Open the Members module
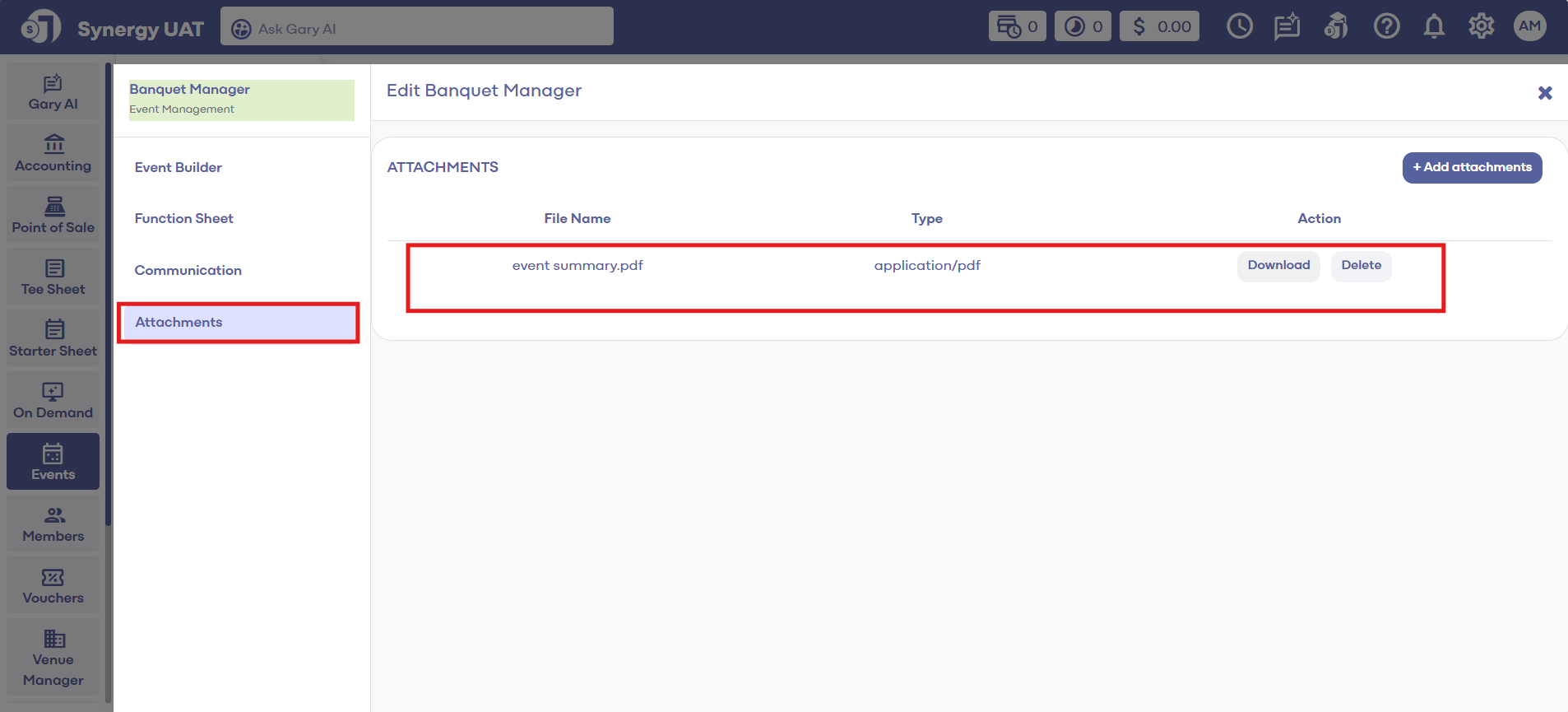 click(53, 524)
